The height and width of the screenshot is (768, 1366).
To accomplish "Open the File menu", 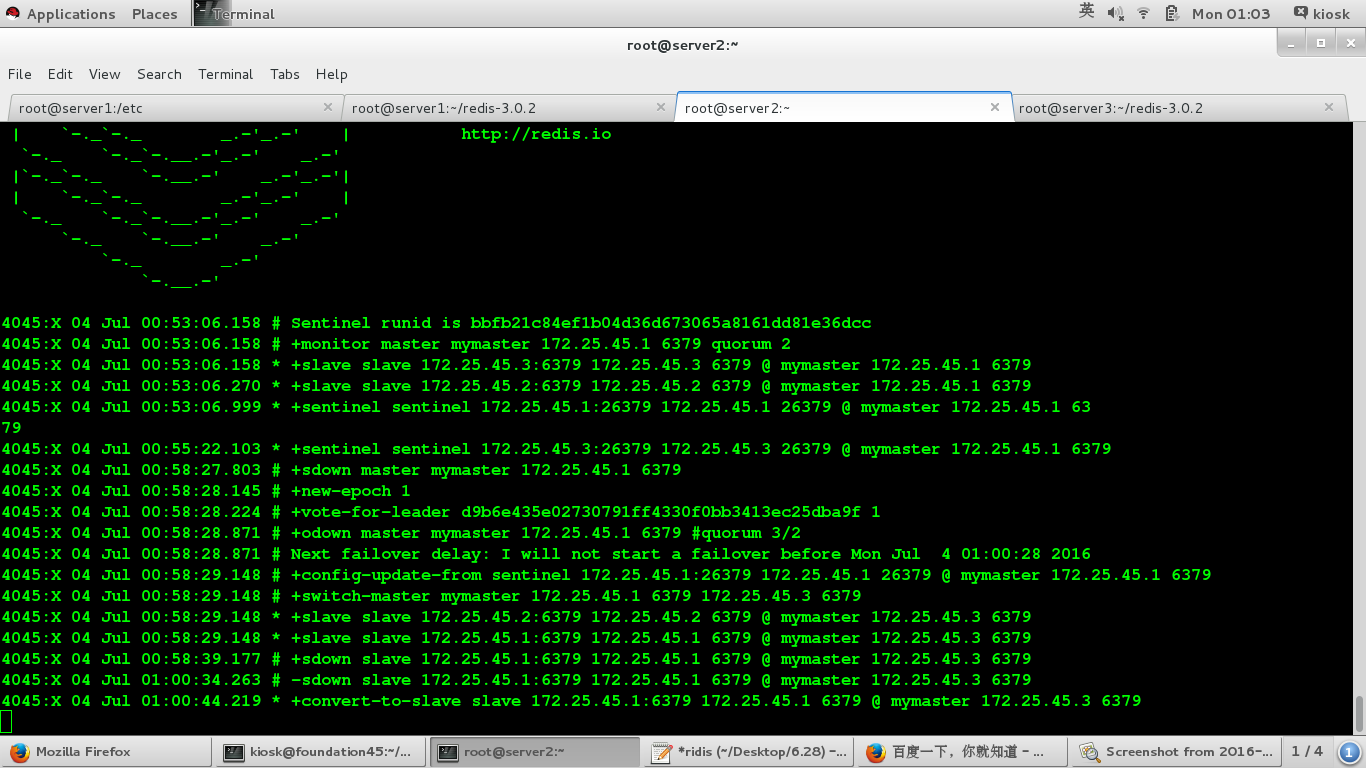I will coord(20,74).
